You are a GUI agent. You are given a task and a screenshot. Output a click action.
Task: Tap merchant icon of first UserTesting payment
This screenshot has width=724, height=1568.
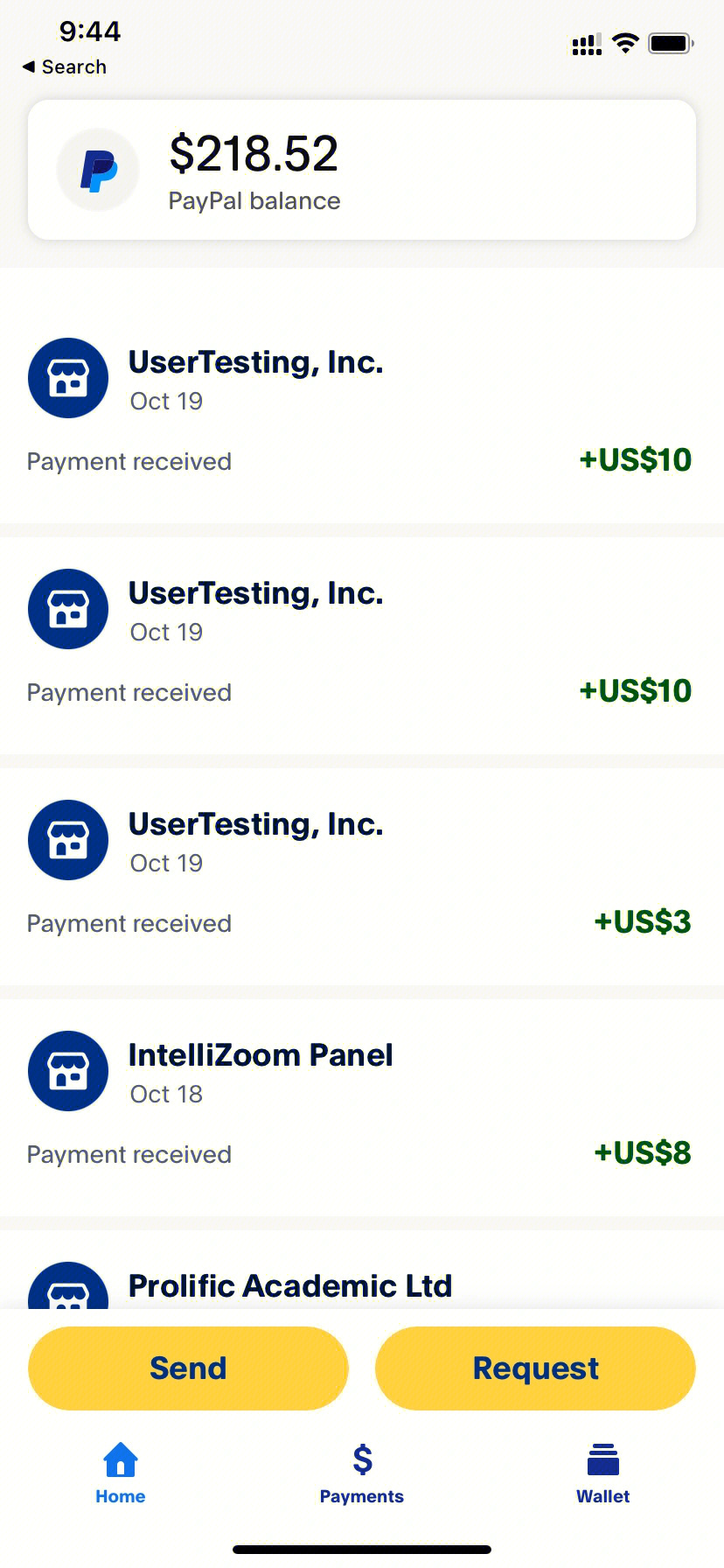coord(68,378)
